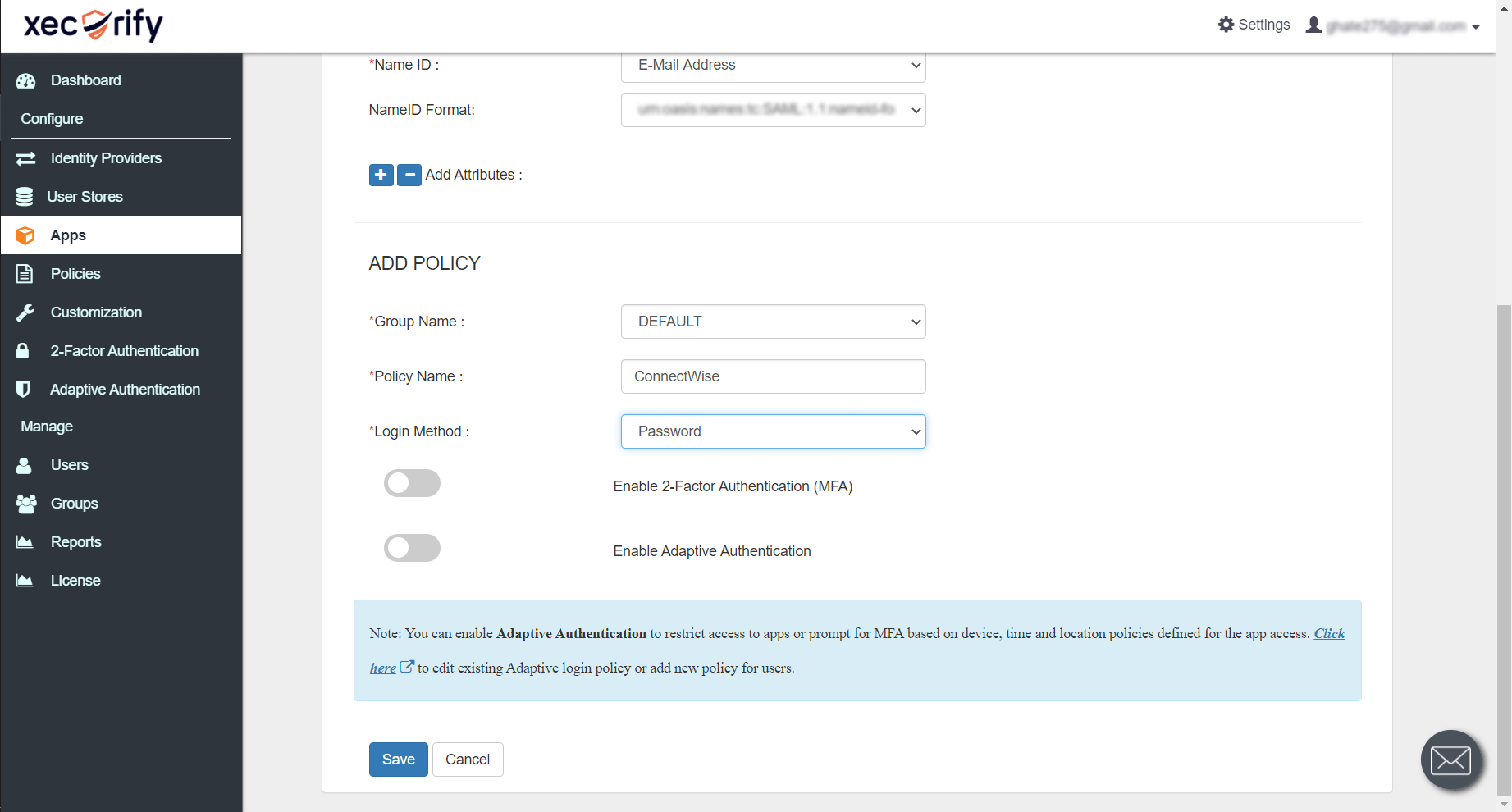Screen dimensions: 1512x812
Task: Click the plus icon to add attribute
Action: (381, 175)
